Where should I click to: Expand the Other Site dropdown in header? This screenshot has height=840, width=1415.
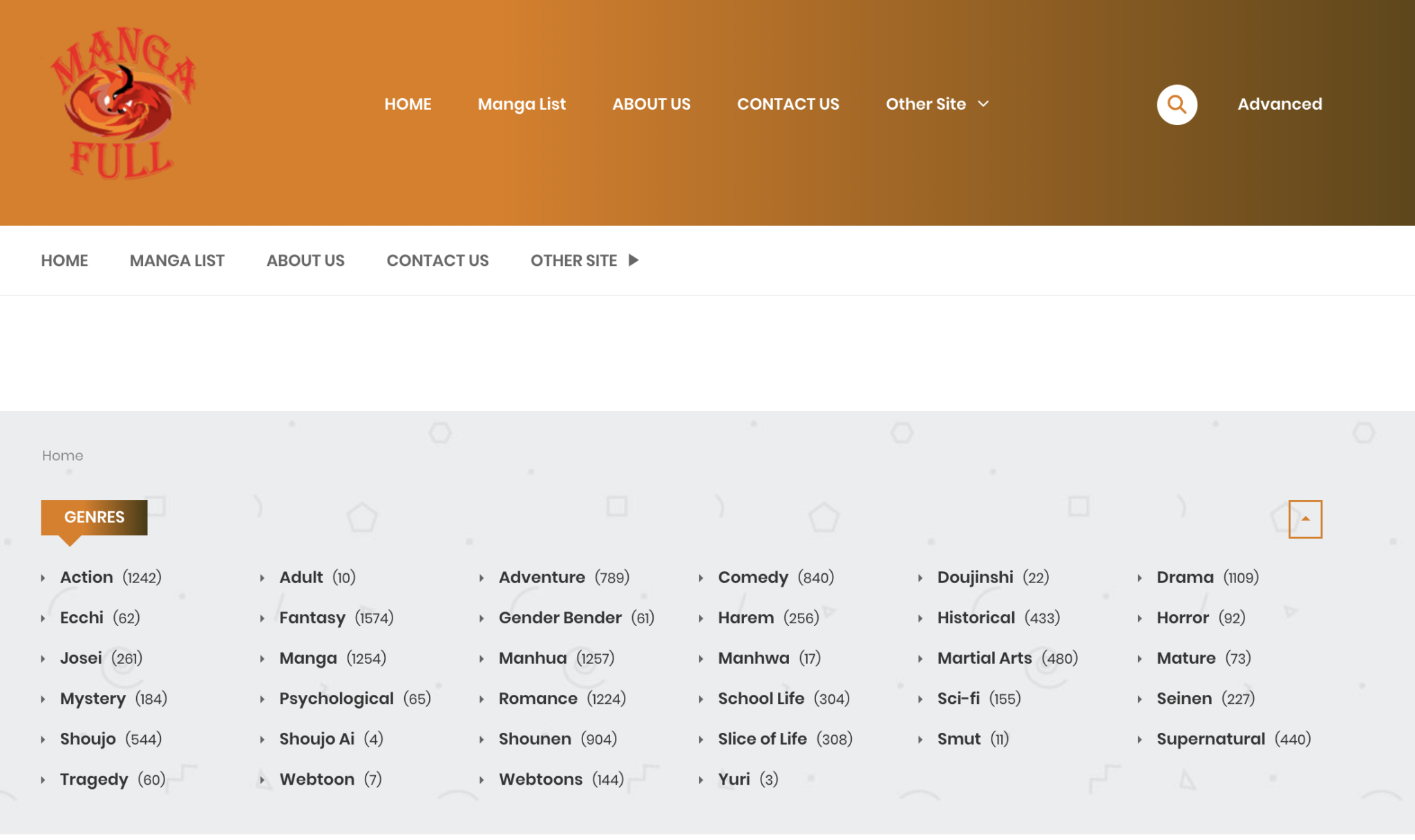tap(926, 104)
